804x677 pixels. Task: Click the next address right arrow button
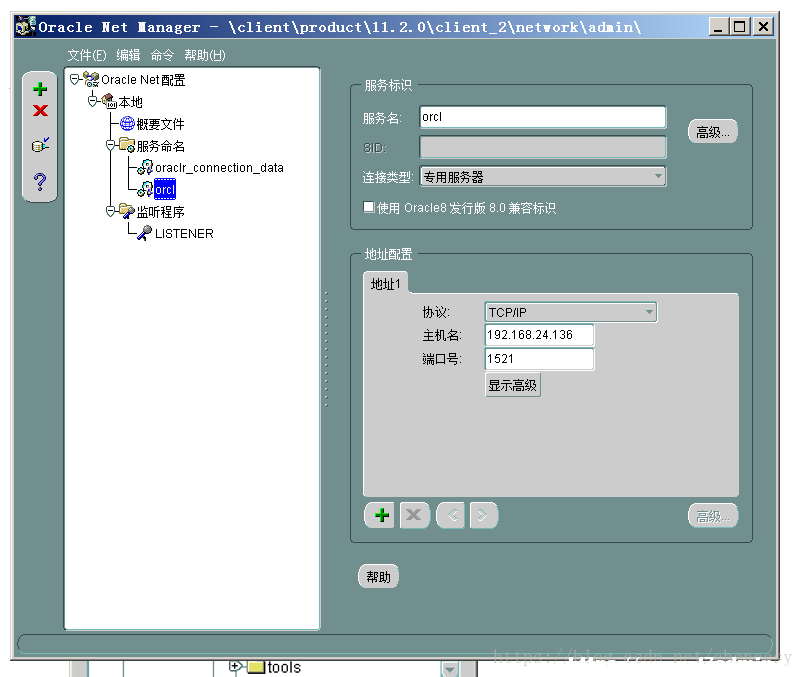click(x=483, y=515)
